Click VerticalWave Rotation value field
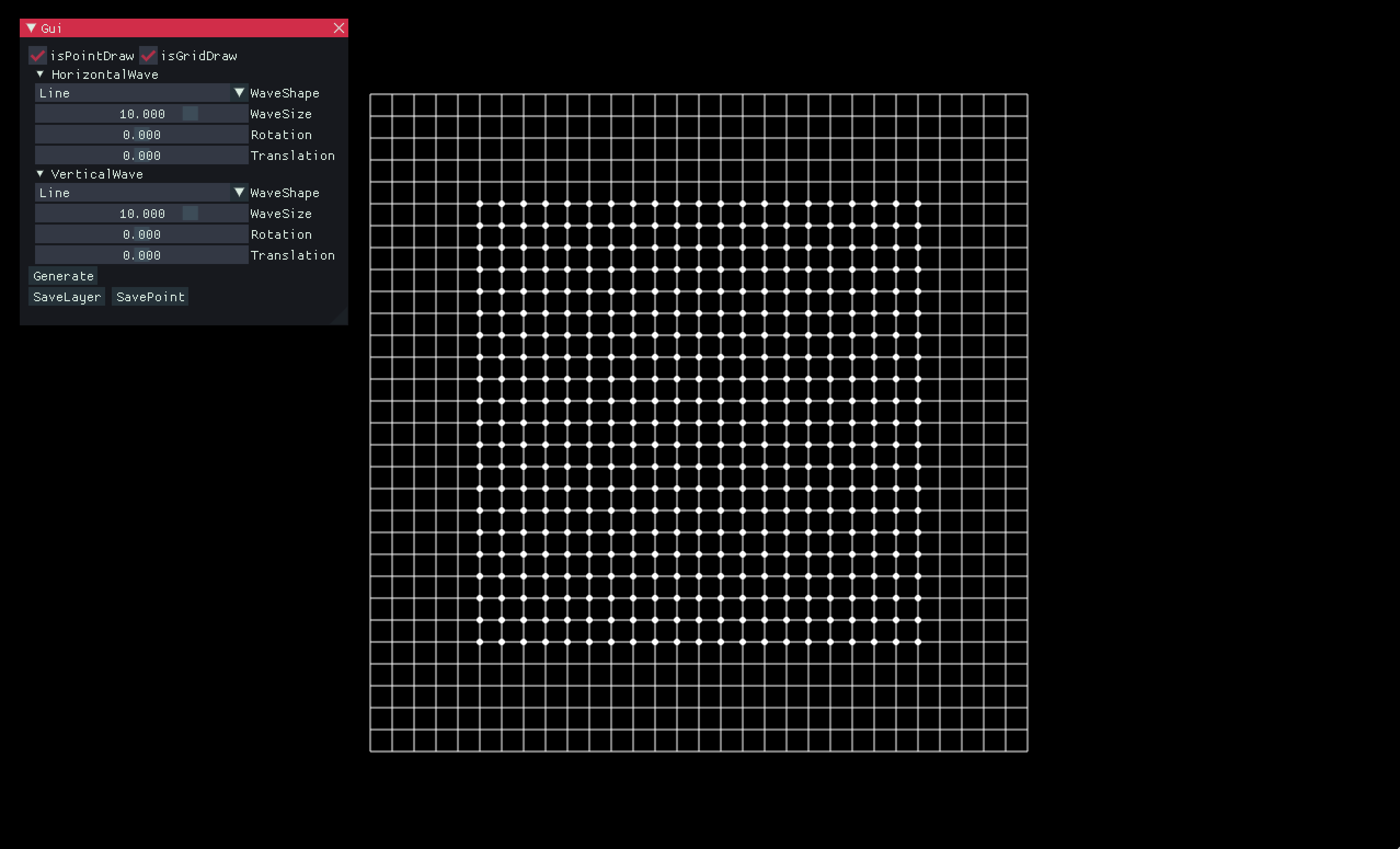The width and height of the screenshot is (1400, 849). pyautogui.click(x=141, y=234)
